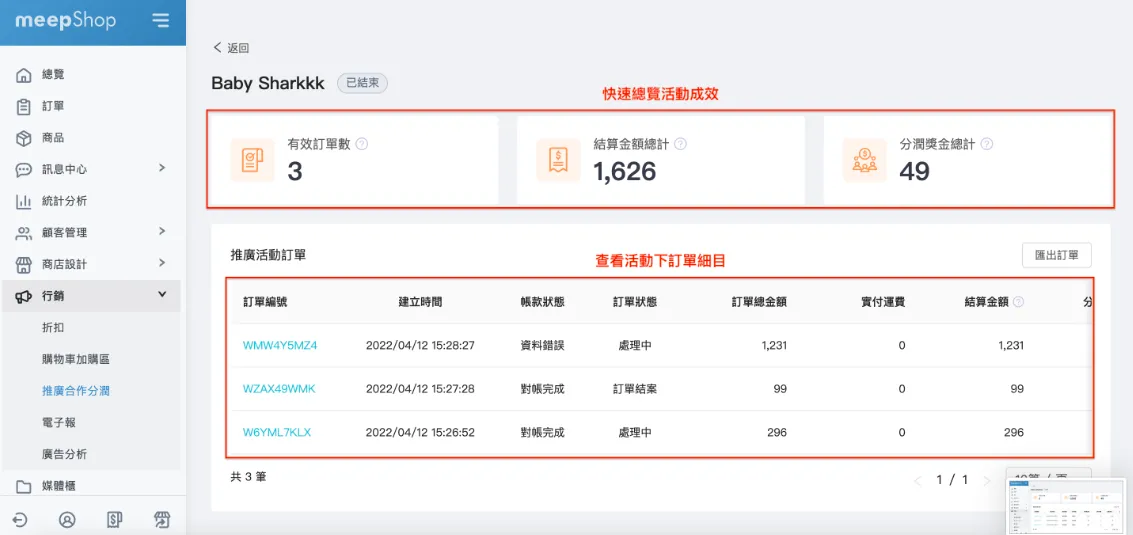Go back with the 返回 link

pyautogui.click(x=231, y=48)
